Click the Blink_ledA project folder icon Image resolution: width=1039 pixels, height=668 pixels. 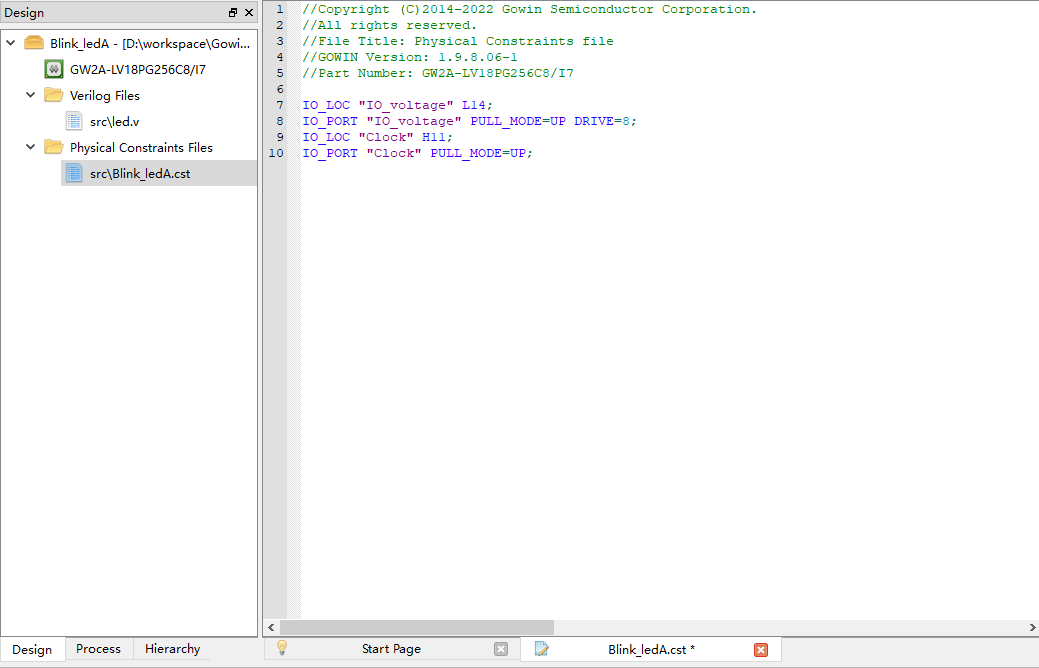[34, 43]
